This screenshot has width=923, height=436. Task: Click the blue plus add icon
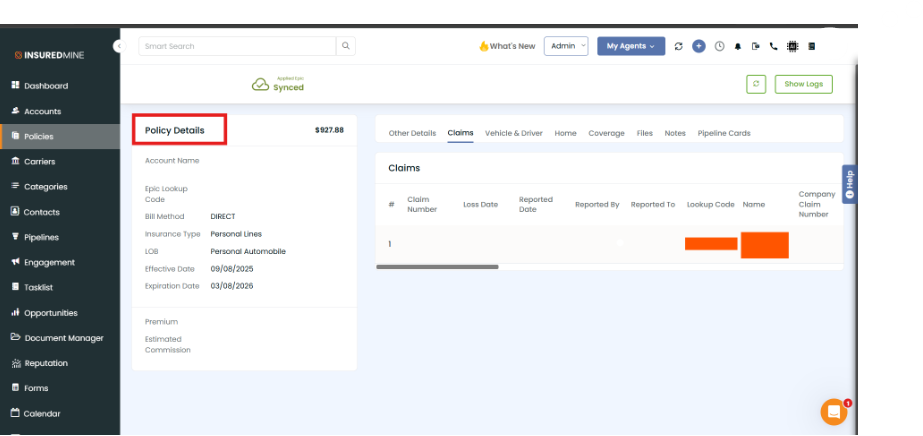[x=699, y=46]
